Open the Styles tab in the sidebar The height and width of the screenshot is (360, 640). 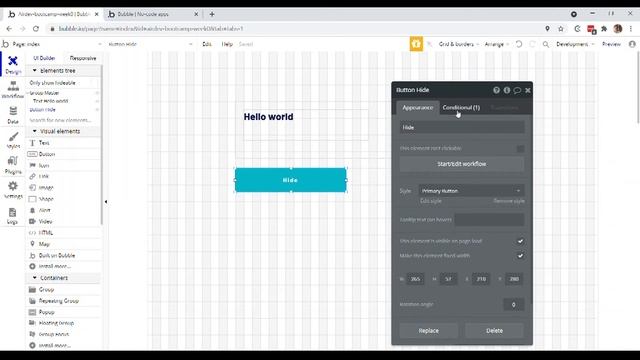tap(13, 140)
